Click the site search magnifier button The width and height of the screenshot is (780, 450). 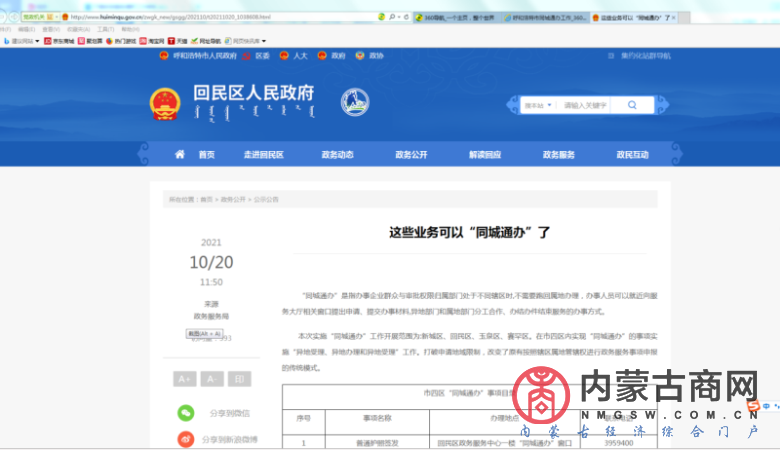tap(632, 105)
